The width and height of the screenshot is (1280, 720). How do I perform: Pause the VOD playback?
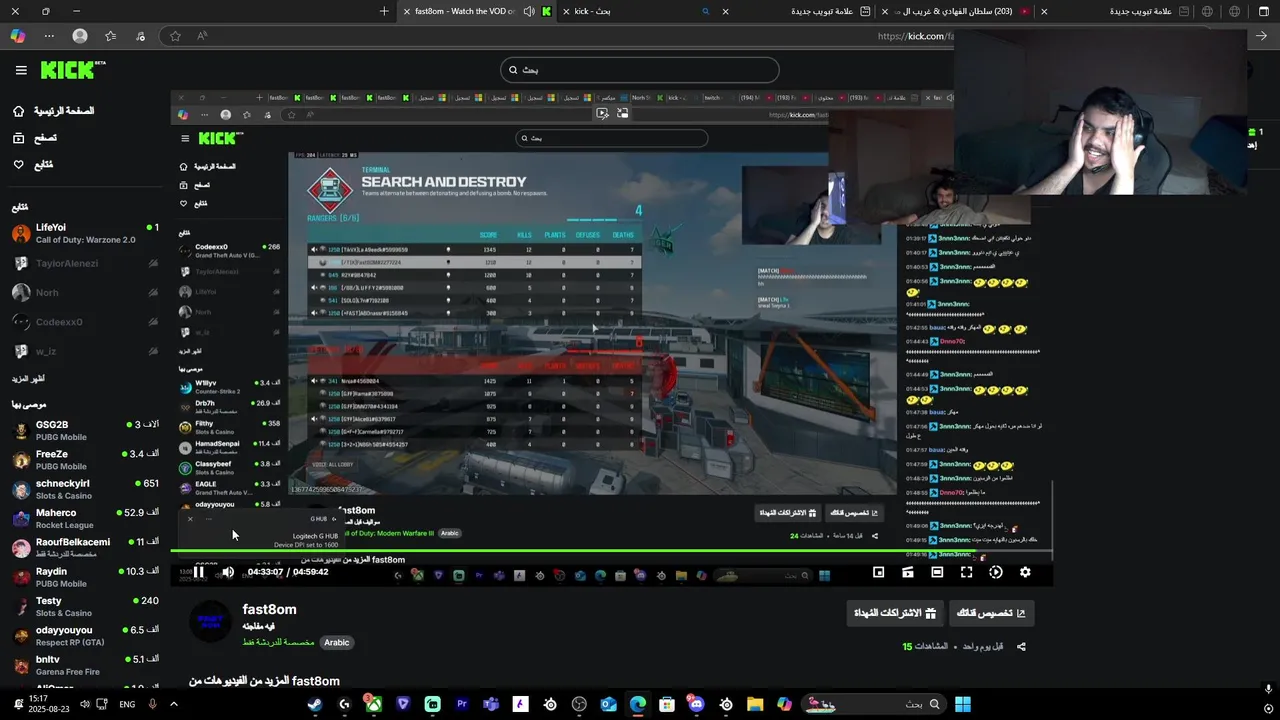click(x=199, y=572)
